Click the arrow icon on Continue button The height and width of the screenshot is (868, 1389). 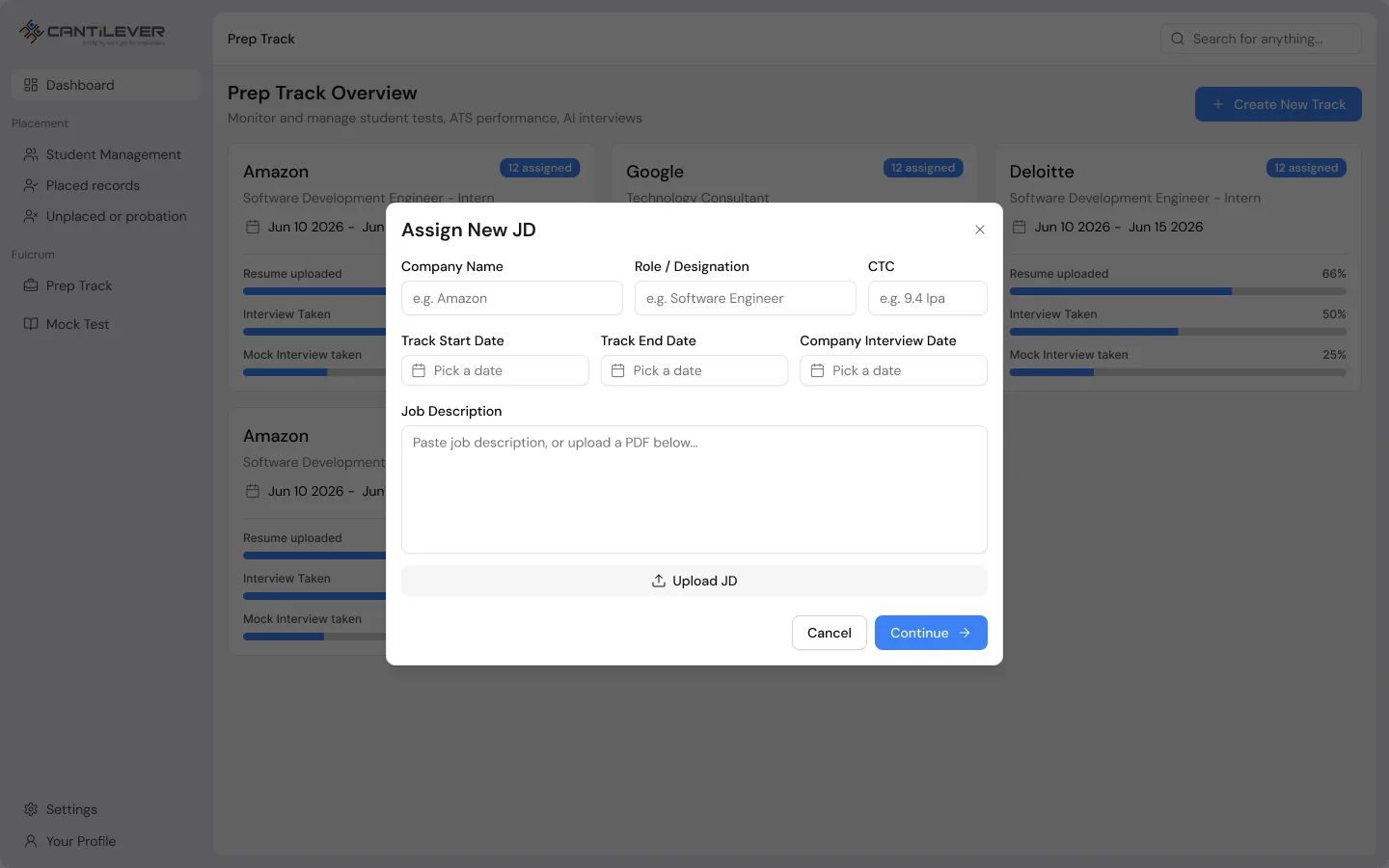[x=965, y=633]
